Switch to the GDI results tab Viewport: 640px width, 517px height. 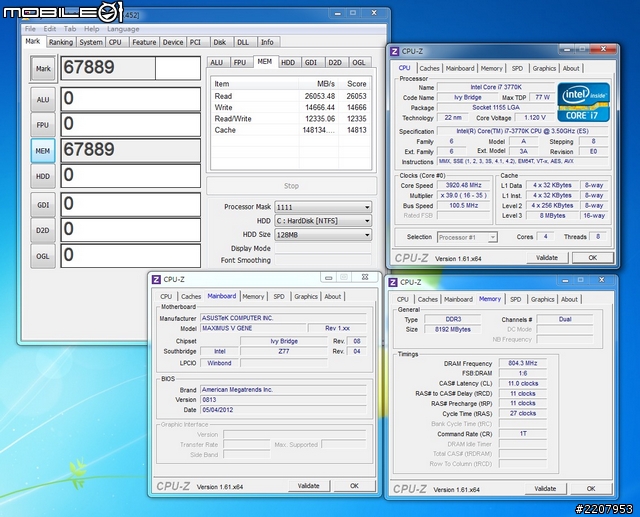(x=311, y=62)
